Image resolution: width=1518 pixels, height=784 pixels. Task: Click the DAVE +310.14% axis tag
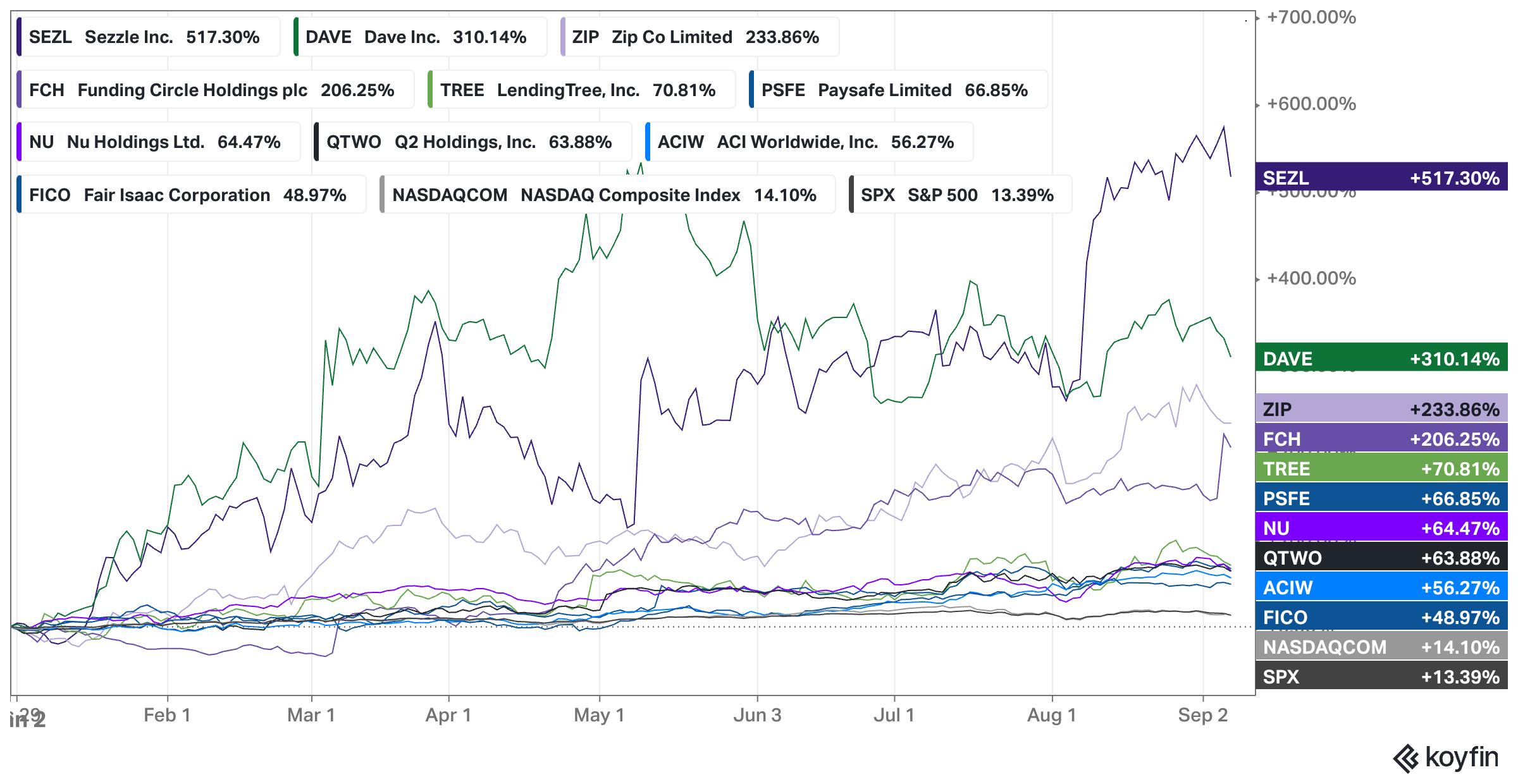(x=1381, y=358)
